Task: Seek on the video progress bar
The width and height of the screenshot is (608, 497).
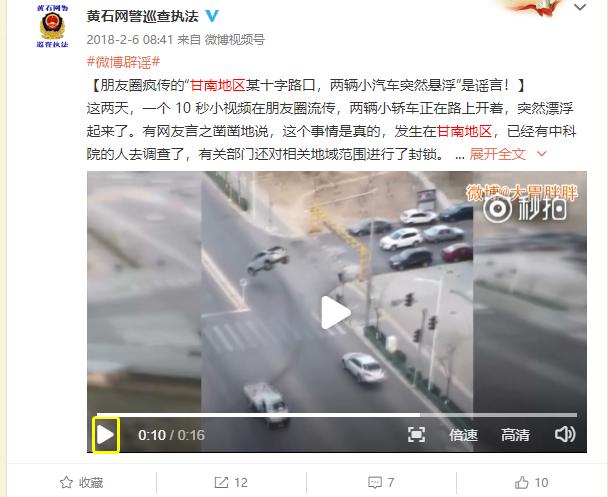Action: coord(337,414)
